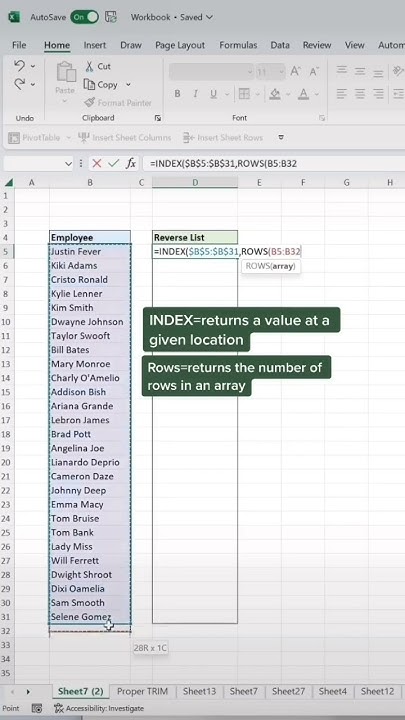Cancel formula entry with the red X
The image size is (405, 720).
click(x=96, y=163)
